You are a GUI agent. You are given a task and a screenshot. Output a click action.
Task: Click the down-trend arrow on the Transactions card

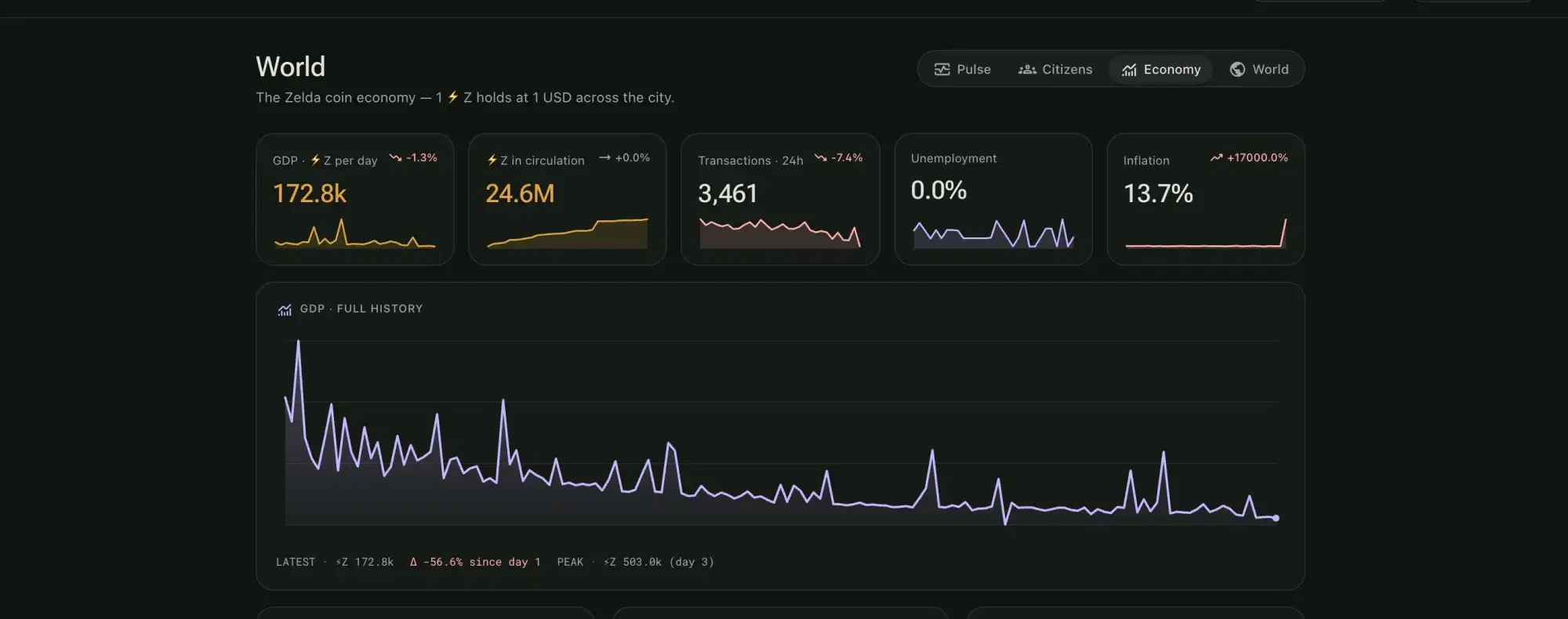coord(821,157)
